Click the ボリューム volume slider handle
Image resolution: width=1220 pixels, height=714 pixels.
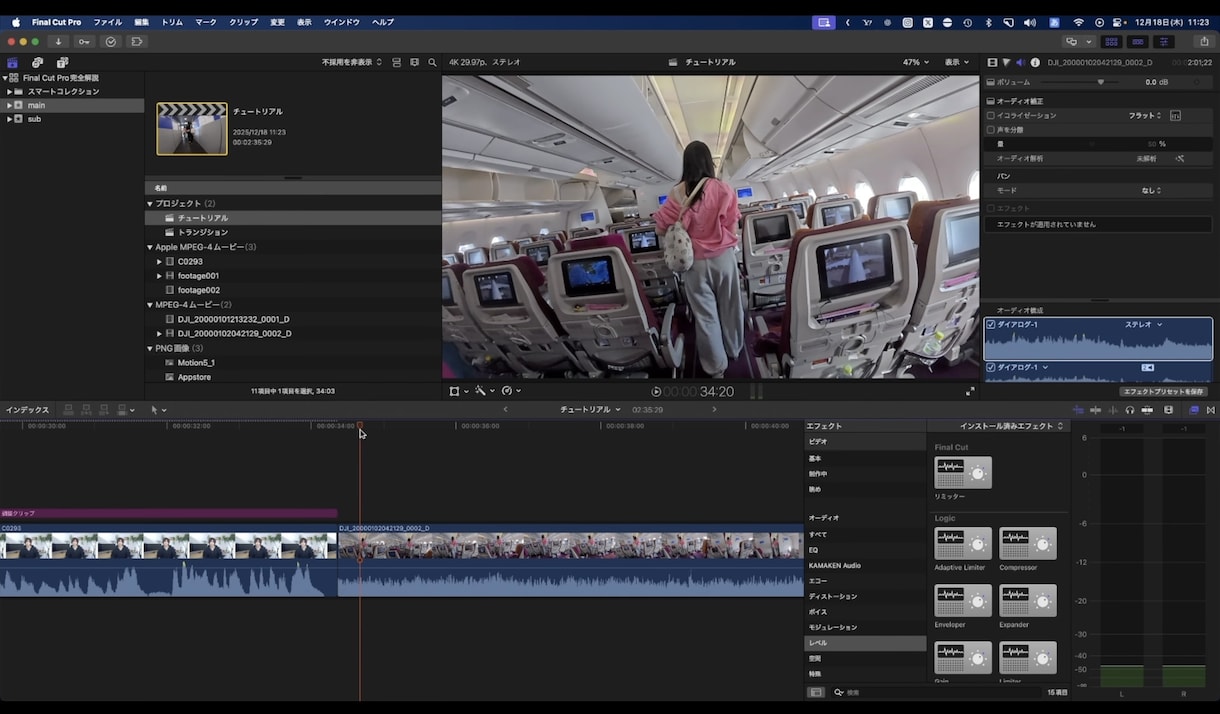pos(1101,82)
